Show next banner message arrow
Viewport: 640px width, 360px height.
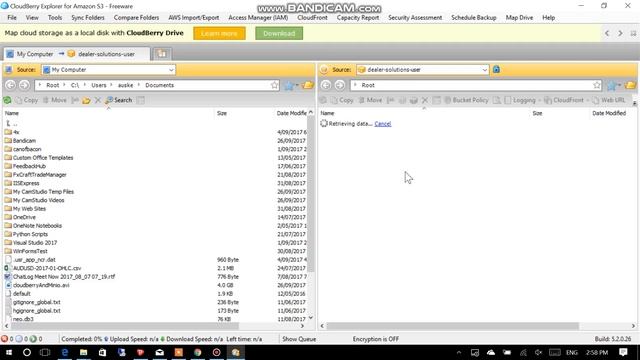click(620, 33)
